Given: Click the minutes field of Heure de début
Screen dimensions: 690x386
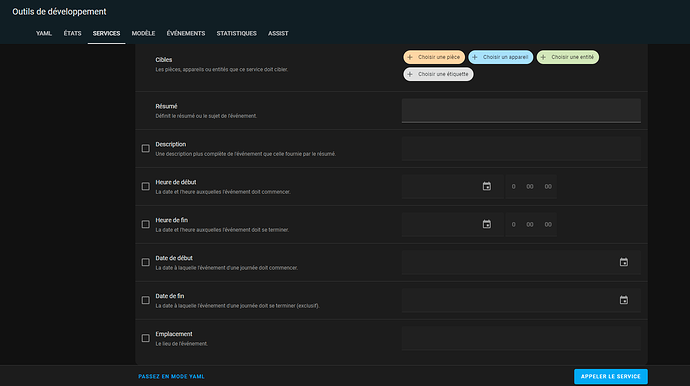Looking at the screenshot, I should click(x=530, y=187).
